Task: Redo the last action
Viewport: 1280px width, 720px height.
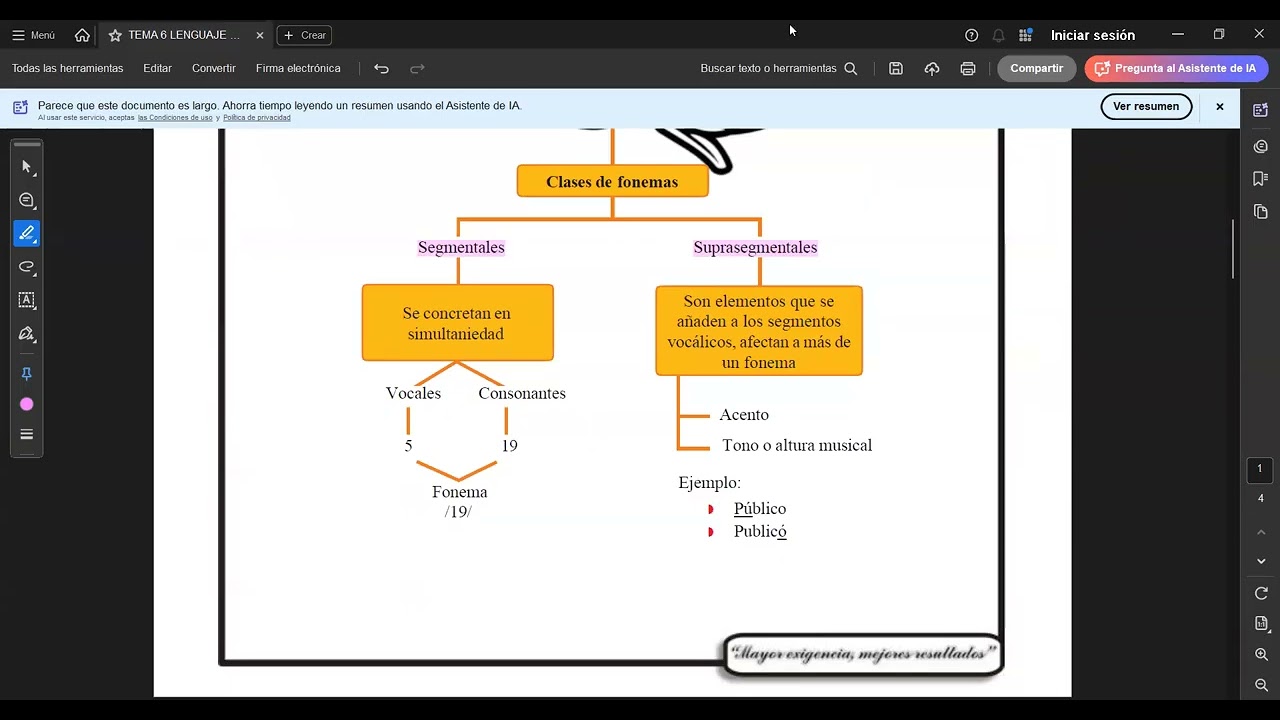Action: [x=418, y=68]
